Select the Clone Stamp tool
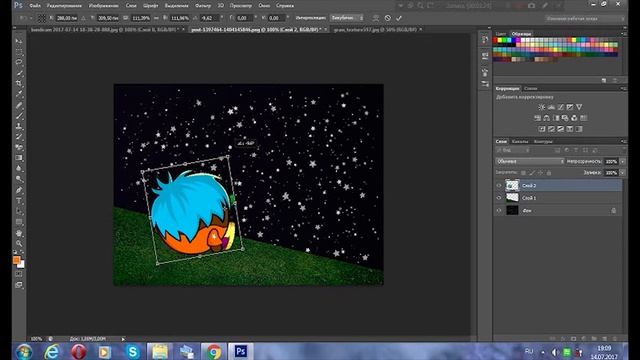Viewport: 640px width, 360px height. pyautogui.click(x=19, y=126)
